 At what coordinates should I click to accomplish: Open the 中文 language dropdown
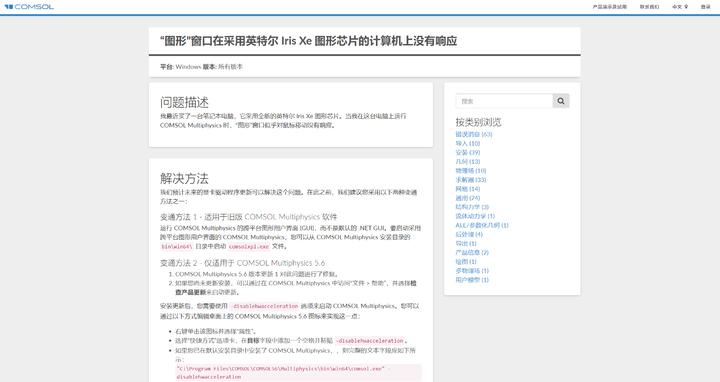coord(680,7)
